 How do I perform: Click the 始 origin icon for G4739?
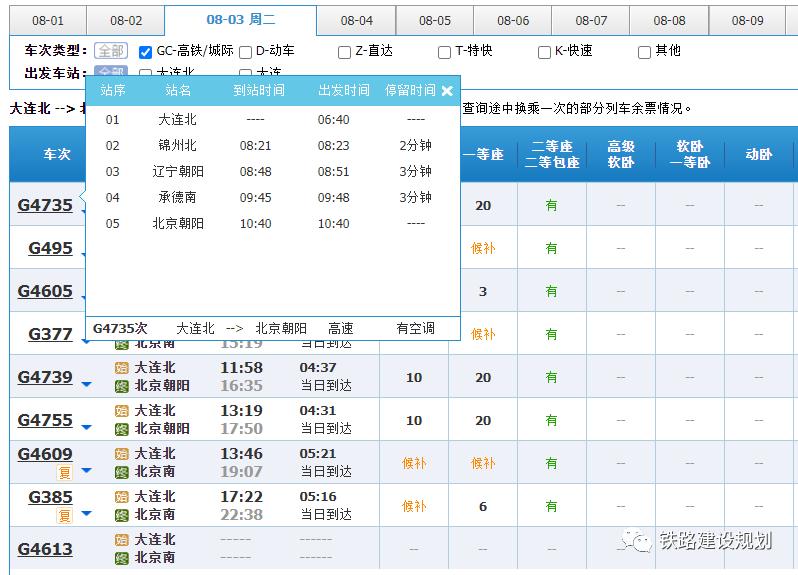click(122, 368)
